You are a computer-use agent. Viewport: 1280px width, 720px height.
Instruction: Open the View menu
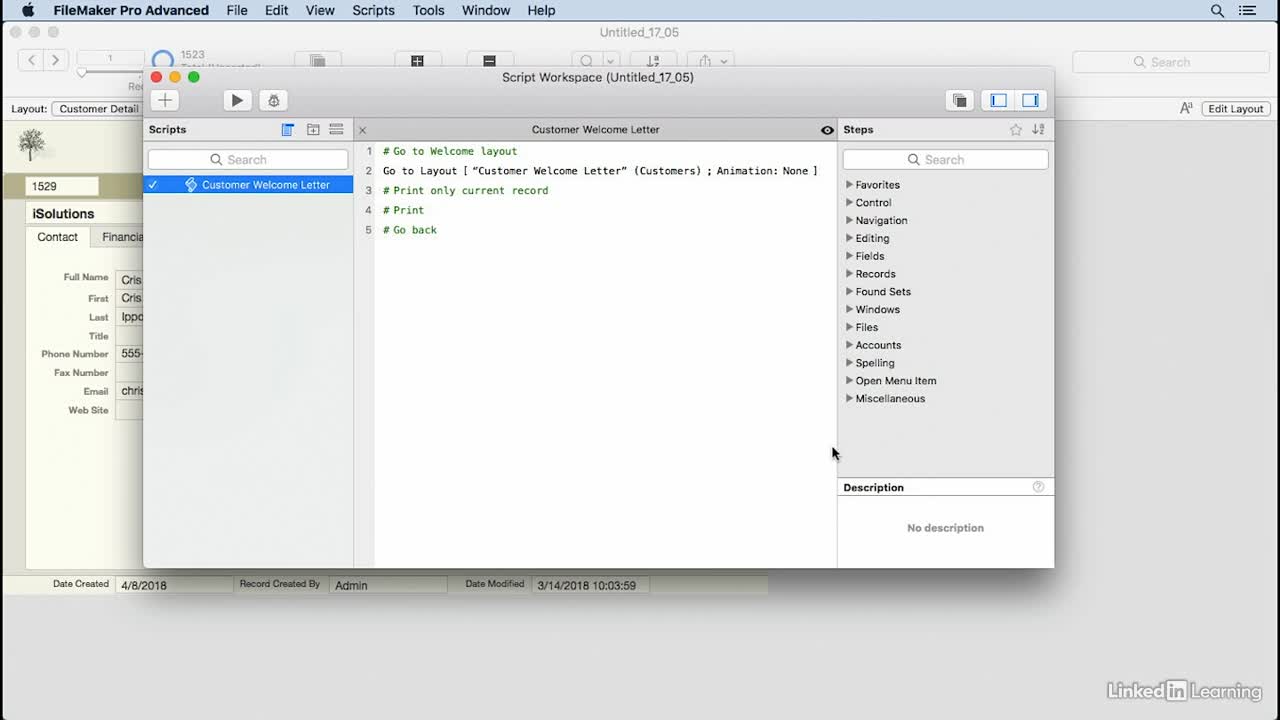(320, 10)
